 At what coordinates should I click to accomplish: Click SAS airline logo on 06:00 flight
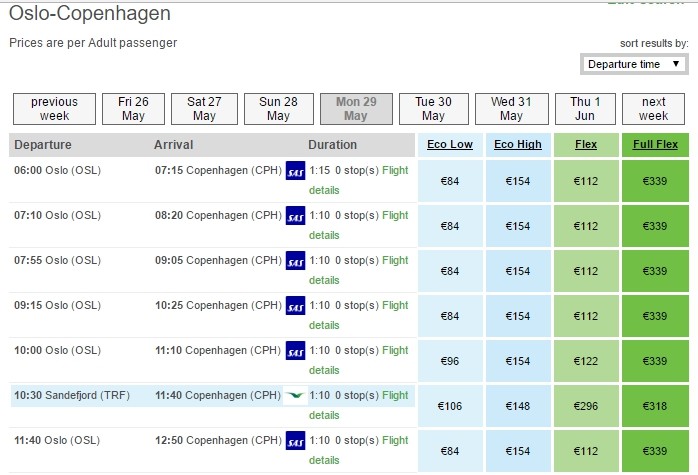(295, 170)
